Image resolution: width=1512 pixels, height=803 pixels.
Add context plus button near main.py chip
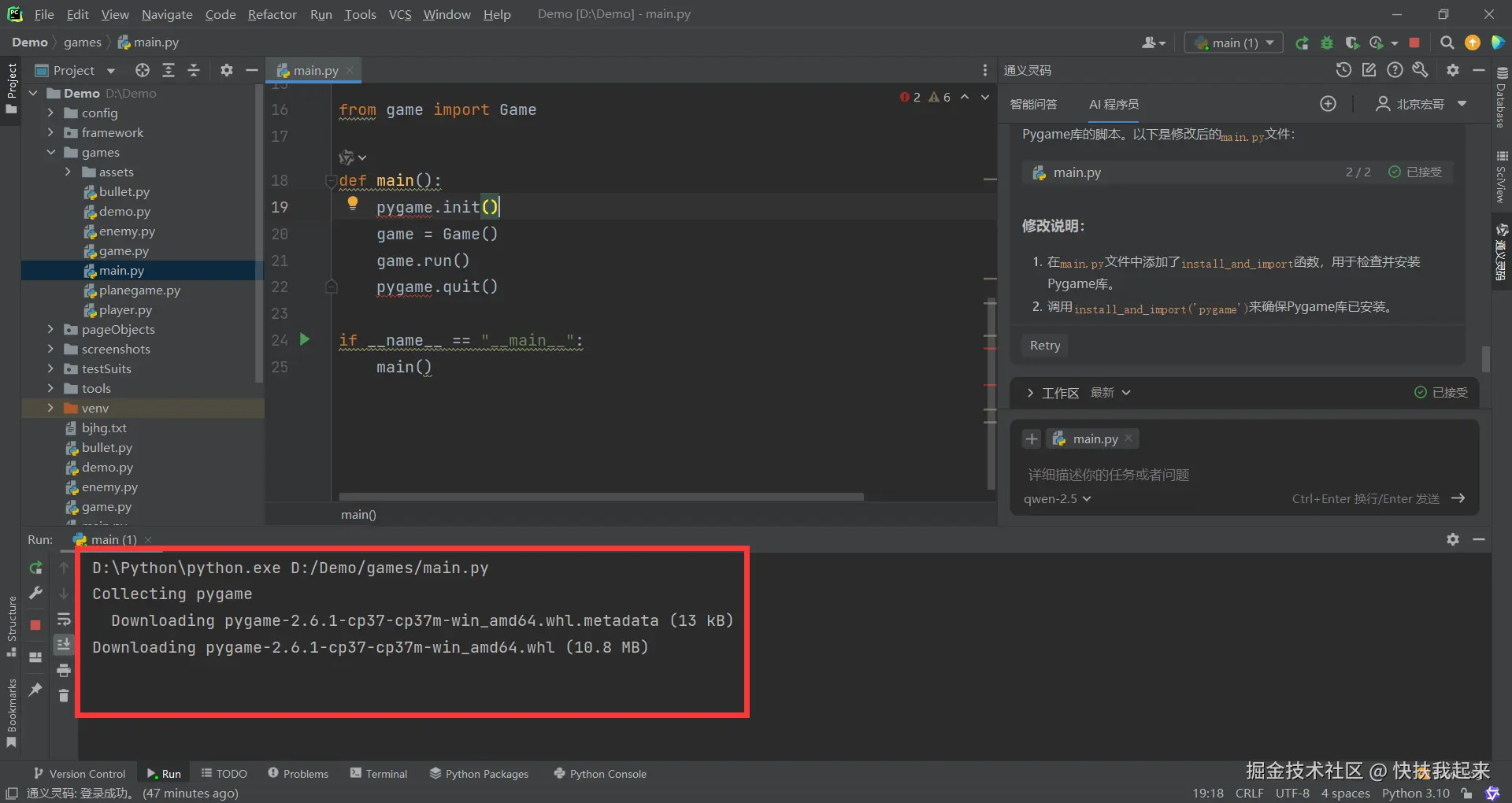coord(1032,439)
